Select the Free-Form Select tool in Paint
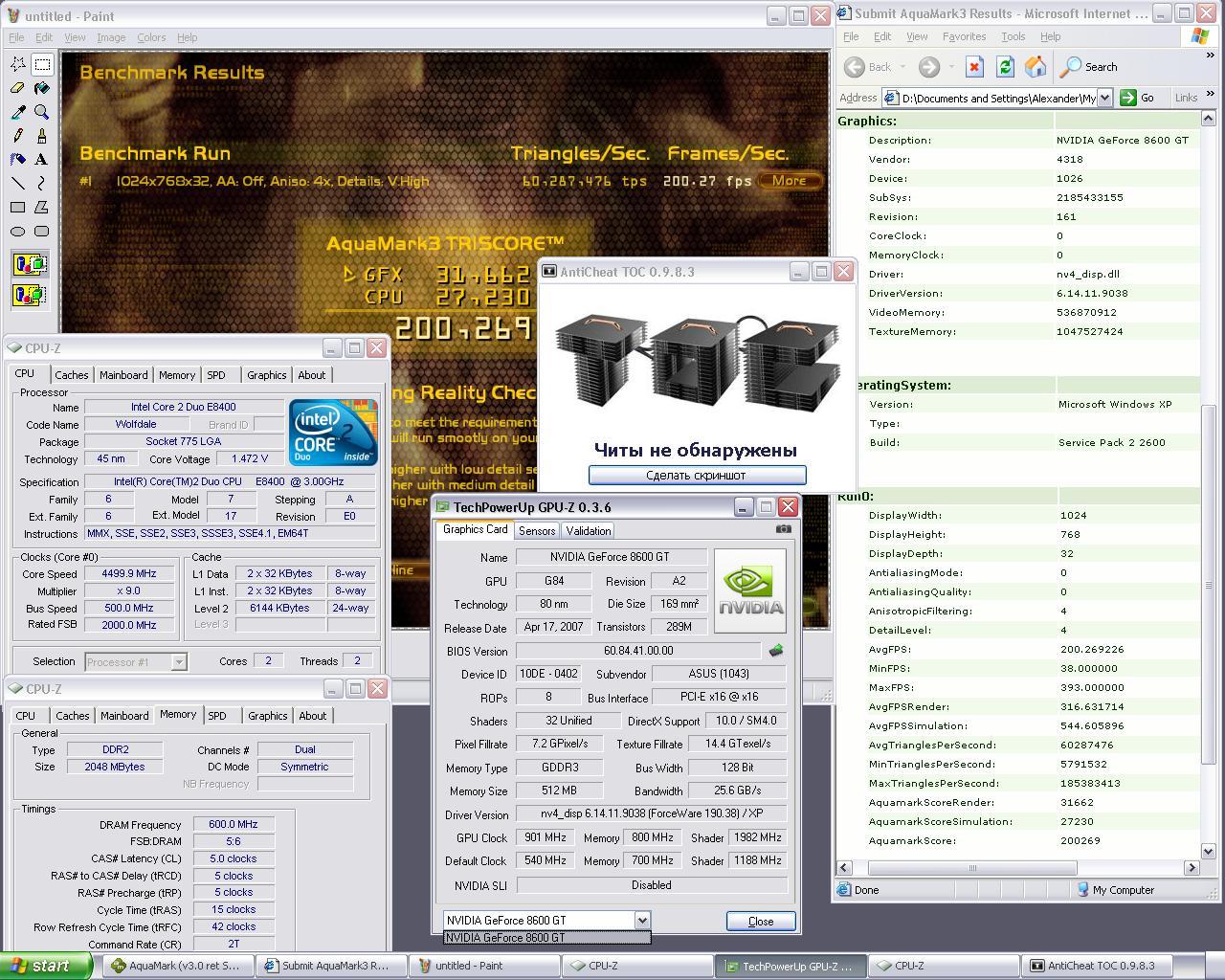The height and width of the screenshot is (980, 1225). coord(18,64)
